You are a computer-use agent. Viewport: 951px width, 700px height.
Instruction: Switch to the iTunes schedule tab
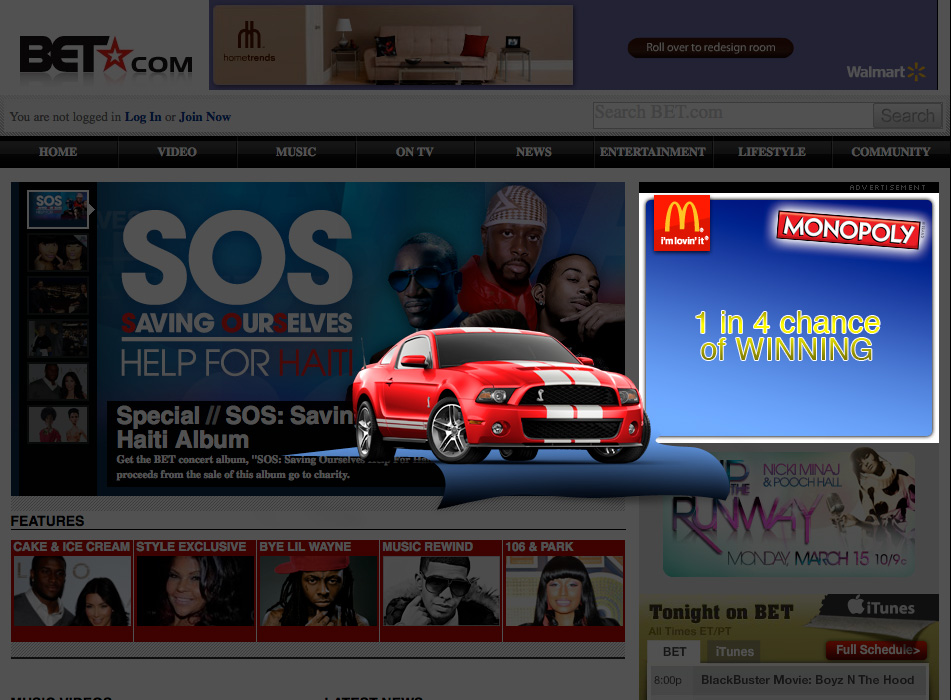pyautogui.click(x=734, y=652)
